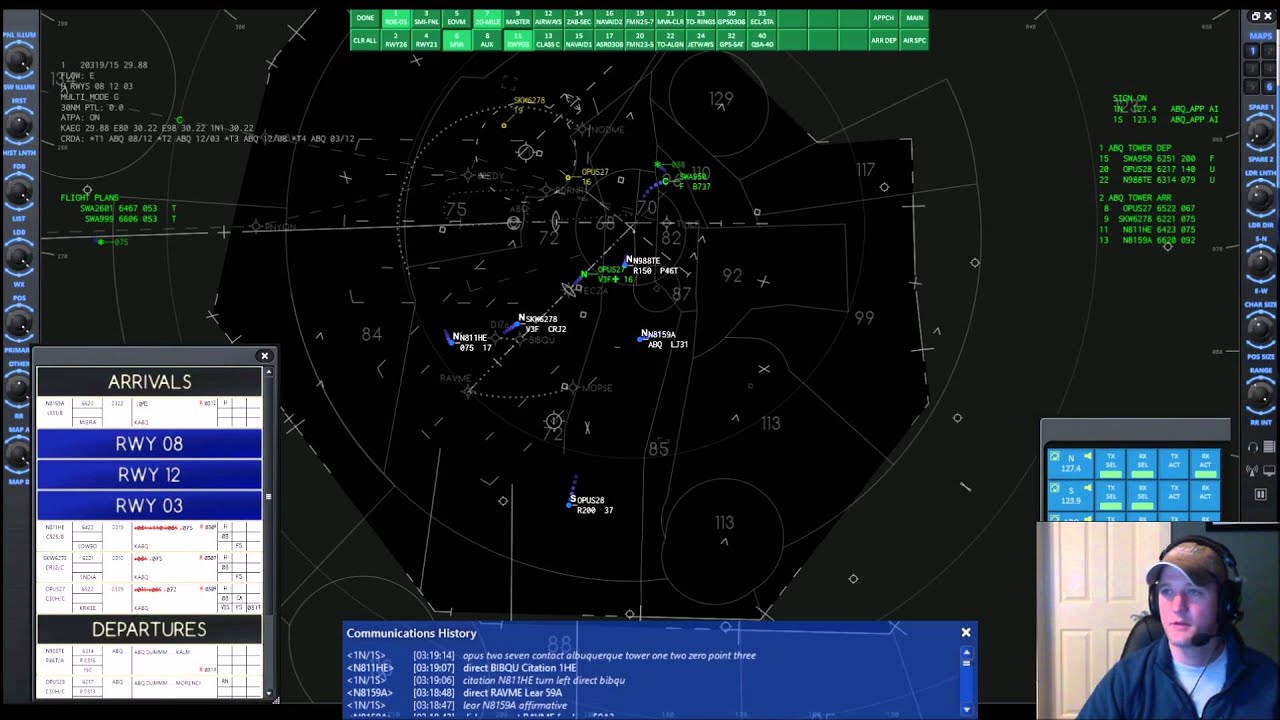Image resolution: width=1280 pixels, height=720 pixels.
Task: Click the up arrow in Communications History
Action: 966,651
